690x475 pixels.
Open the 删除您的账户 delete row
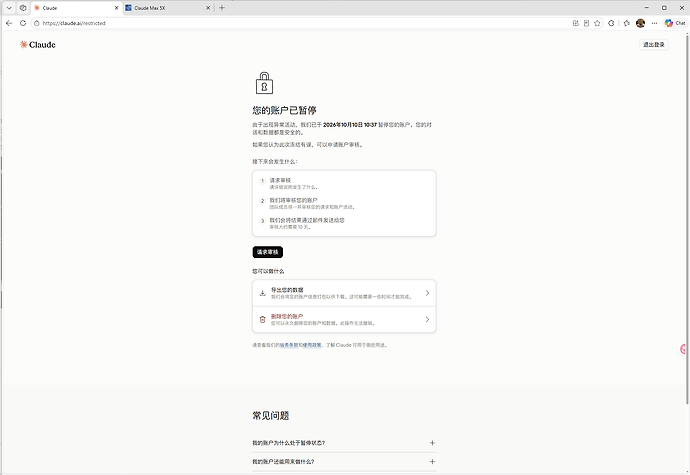[344, 320]
